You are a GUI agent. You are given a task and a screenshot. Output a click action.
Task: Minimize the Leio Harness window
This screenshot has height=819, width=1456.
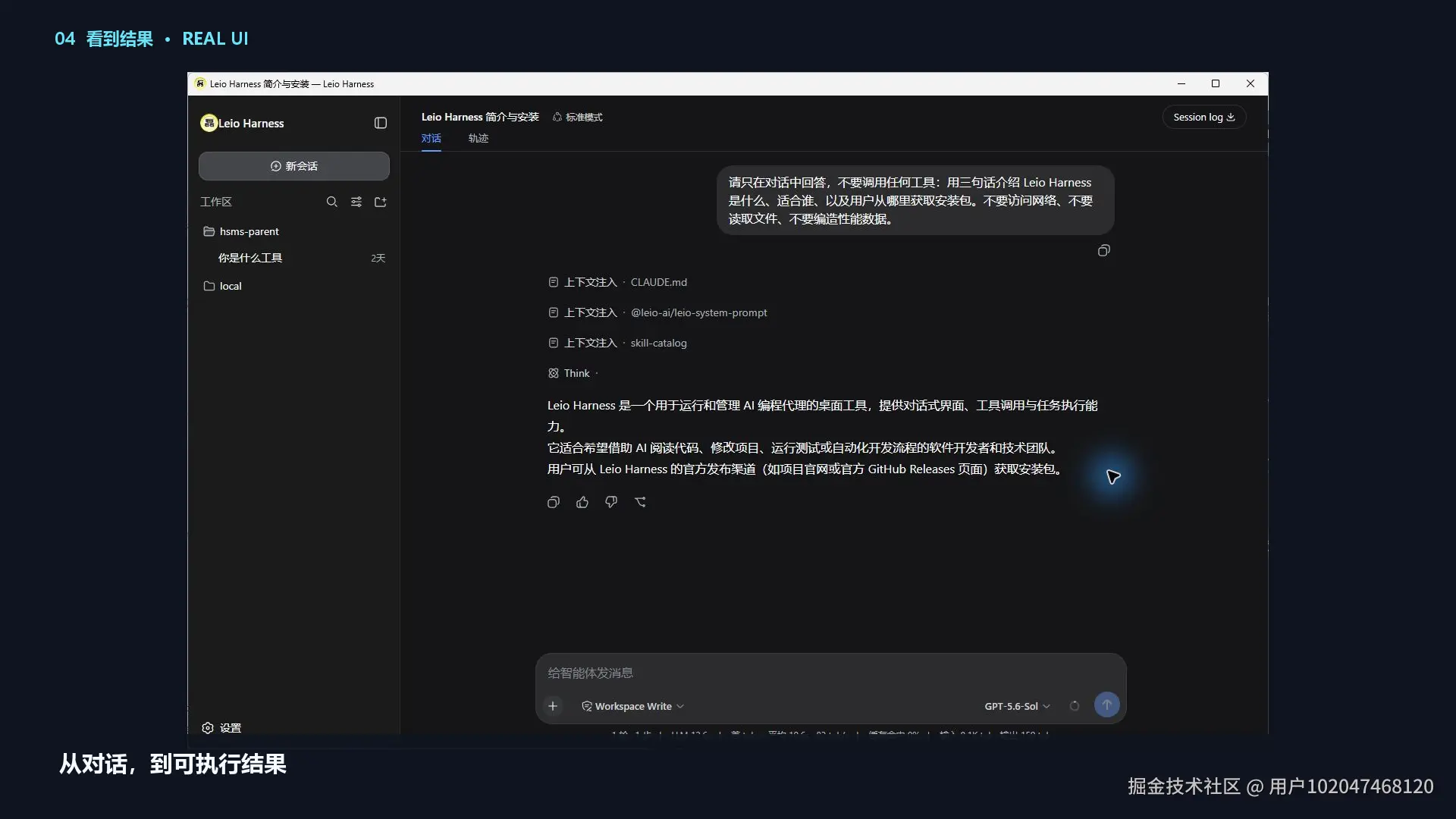1181,83
